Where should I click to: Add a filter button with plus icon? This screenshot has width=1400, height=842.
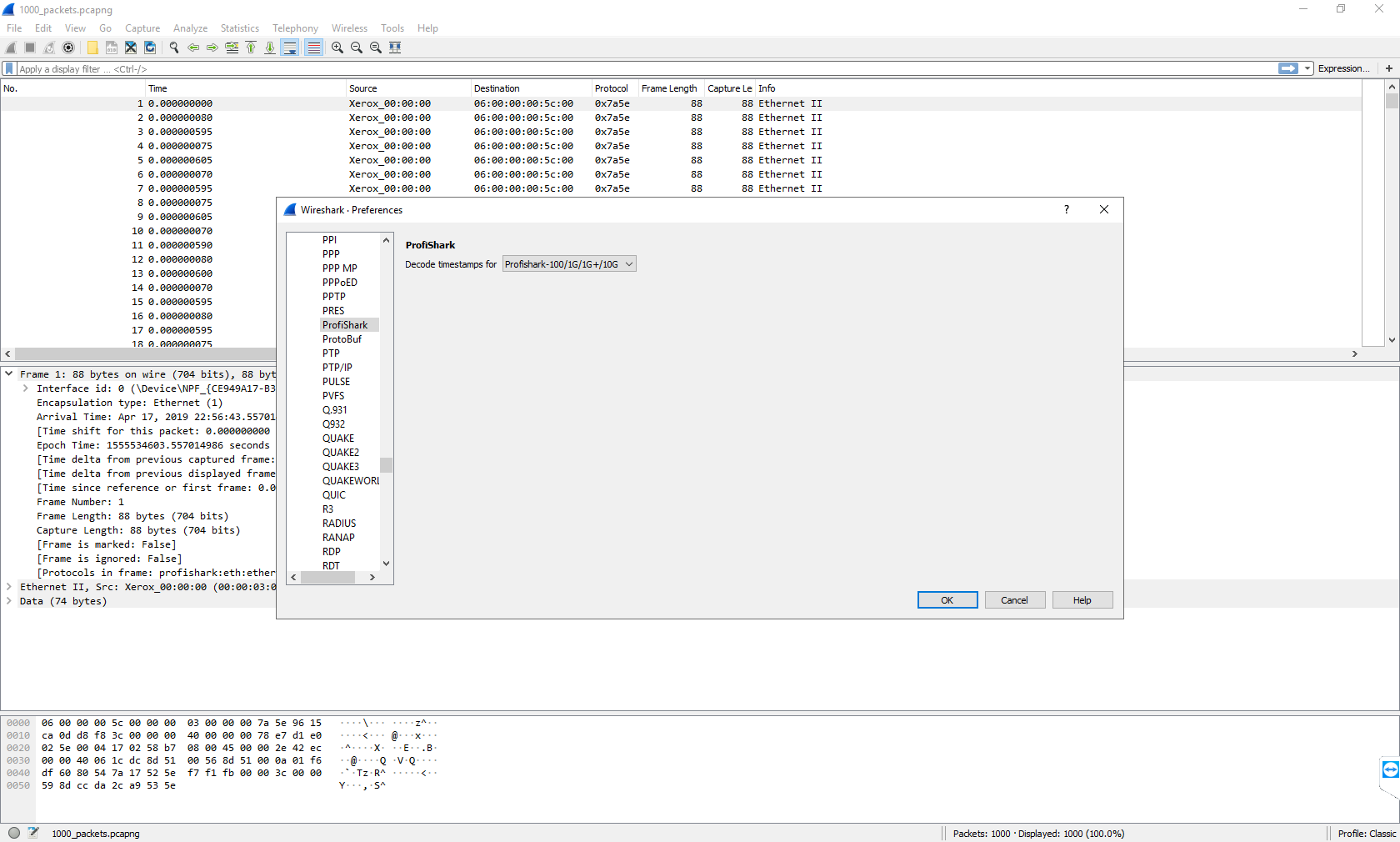click(1389, 68)
